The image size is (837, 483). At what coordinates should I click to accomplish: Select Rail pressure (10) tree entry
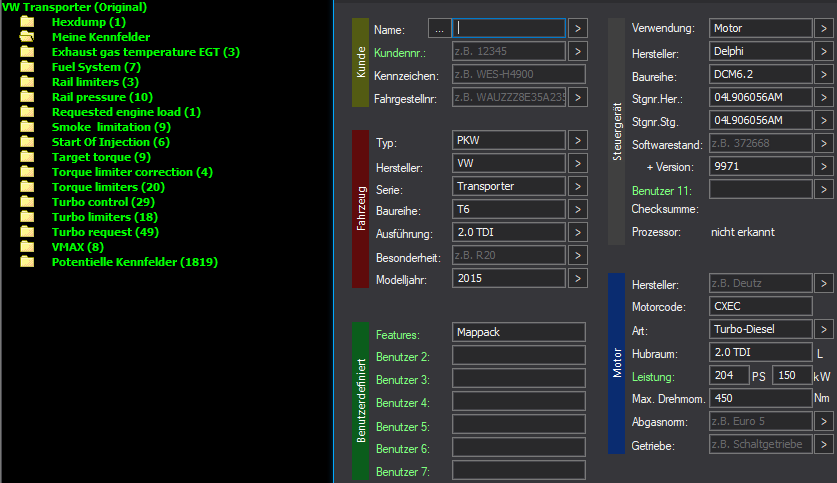[x=102, y=97]
